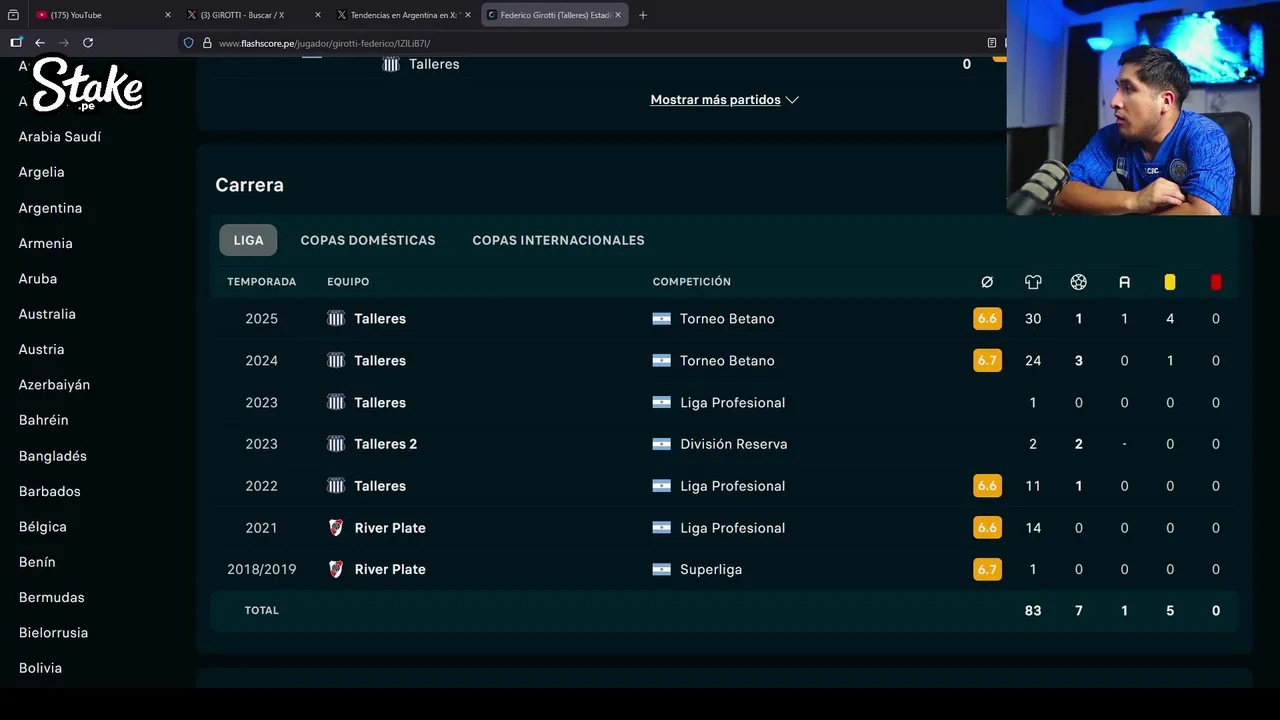Click the matches played jersey icon
The image size is (1280, 720).
1033,282
